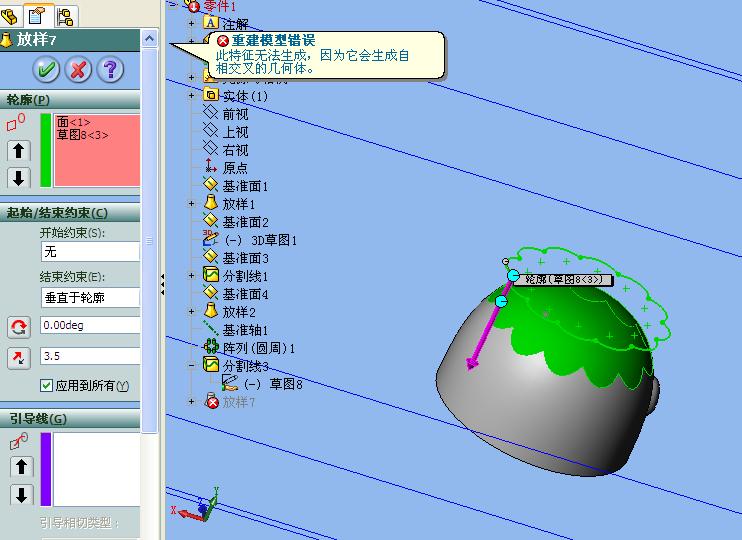Move profile up in 轮廓 list

19,151
